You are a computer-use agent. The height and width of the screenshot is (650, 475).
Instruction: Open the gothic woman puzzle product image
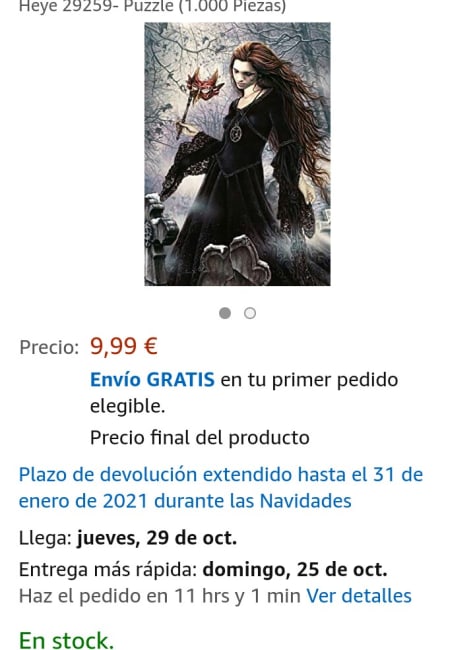point(237,154)
